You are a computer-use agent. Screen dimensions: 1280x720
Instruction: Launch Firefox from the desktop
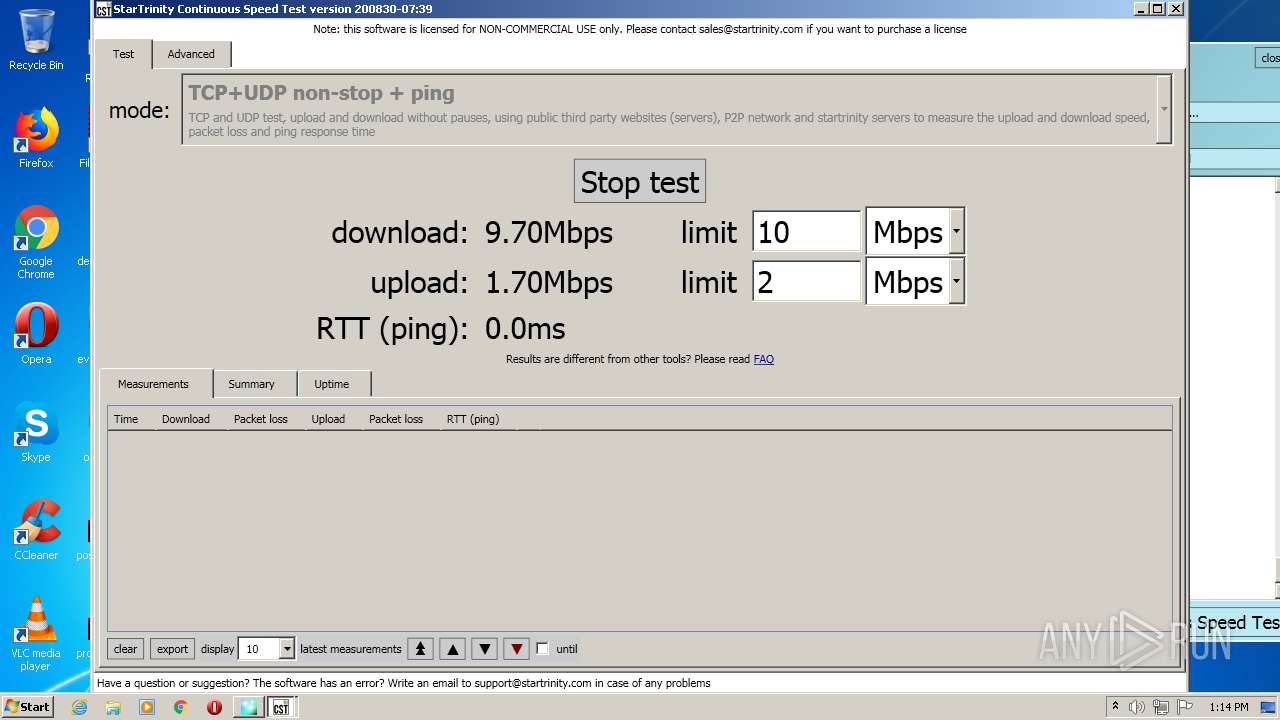tap(36, 138)
